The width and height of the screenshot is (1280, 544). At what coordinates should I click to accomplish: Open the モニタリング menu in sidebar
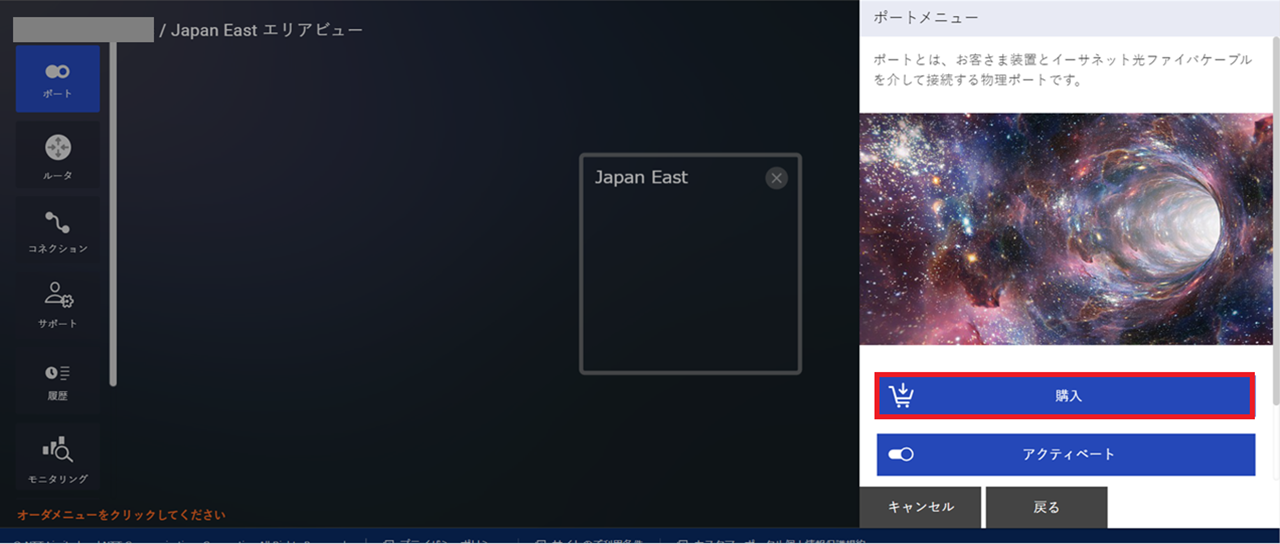(x=58, y=458)
